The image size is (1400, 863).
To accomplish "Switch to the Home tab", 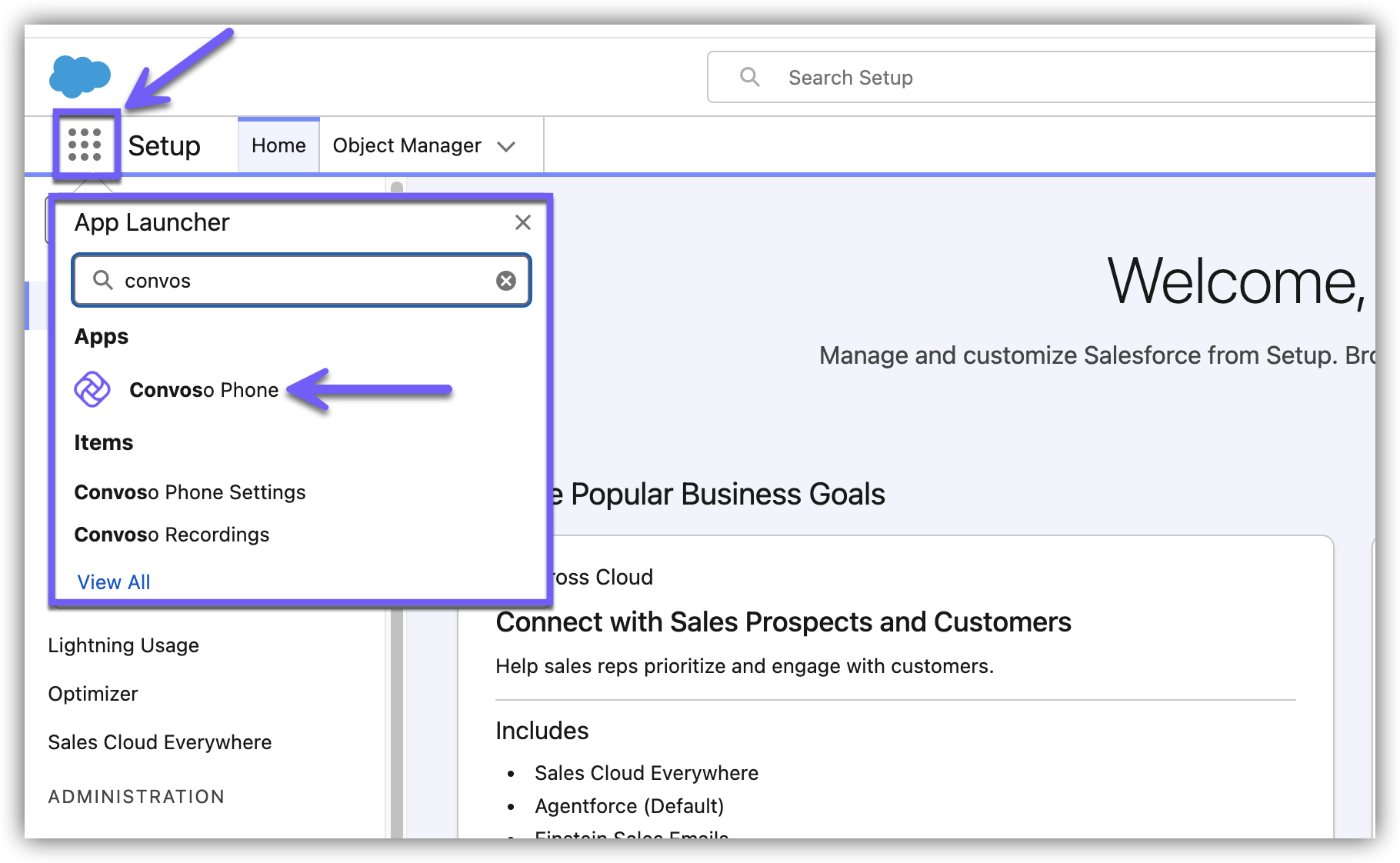I will (278, 145).
